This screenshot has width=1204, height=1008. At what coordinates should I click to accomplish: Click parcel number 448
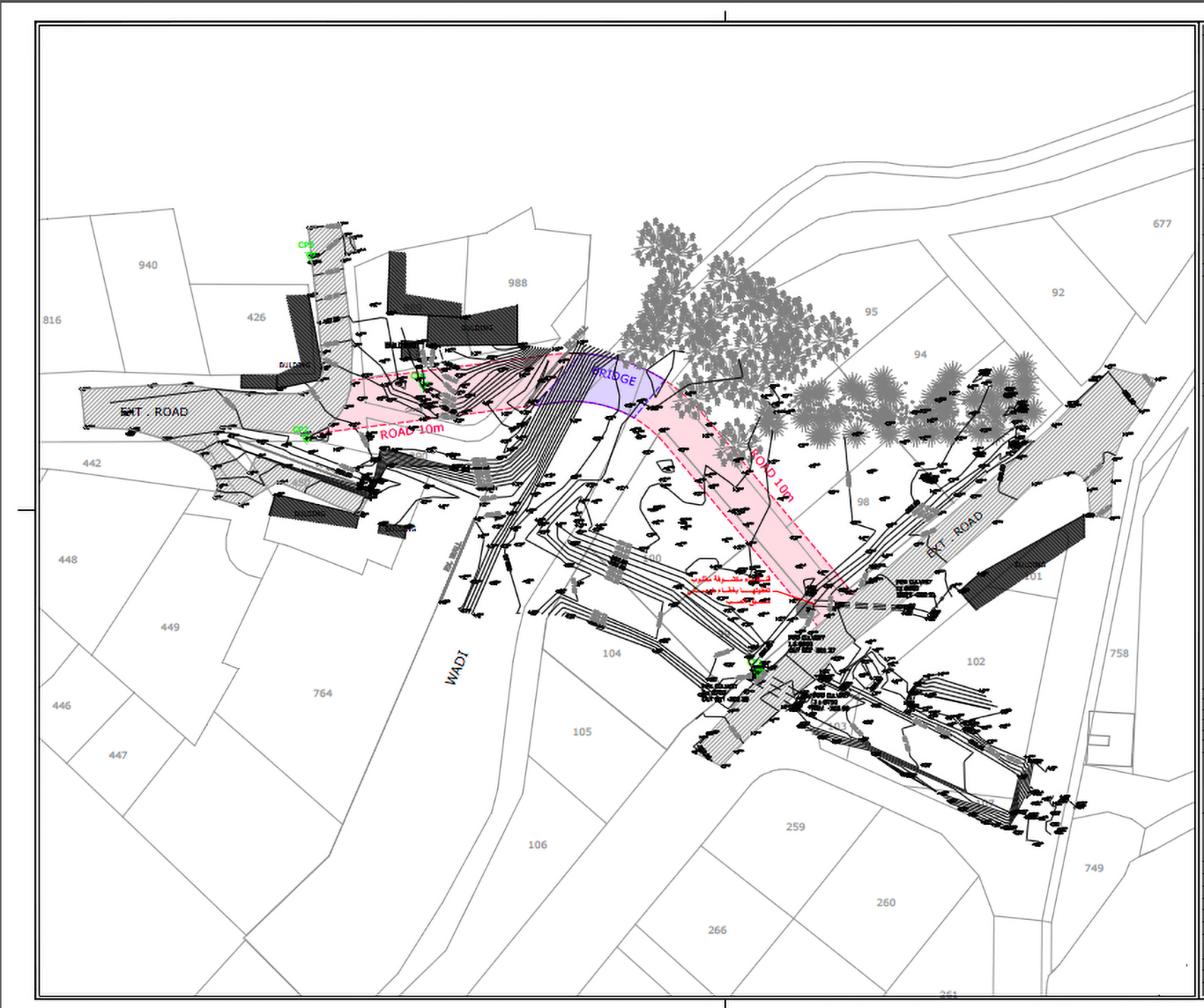[68, 560]
